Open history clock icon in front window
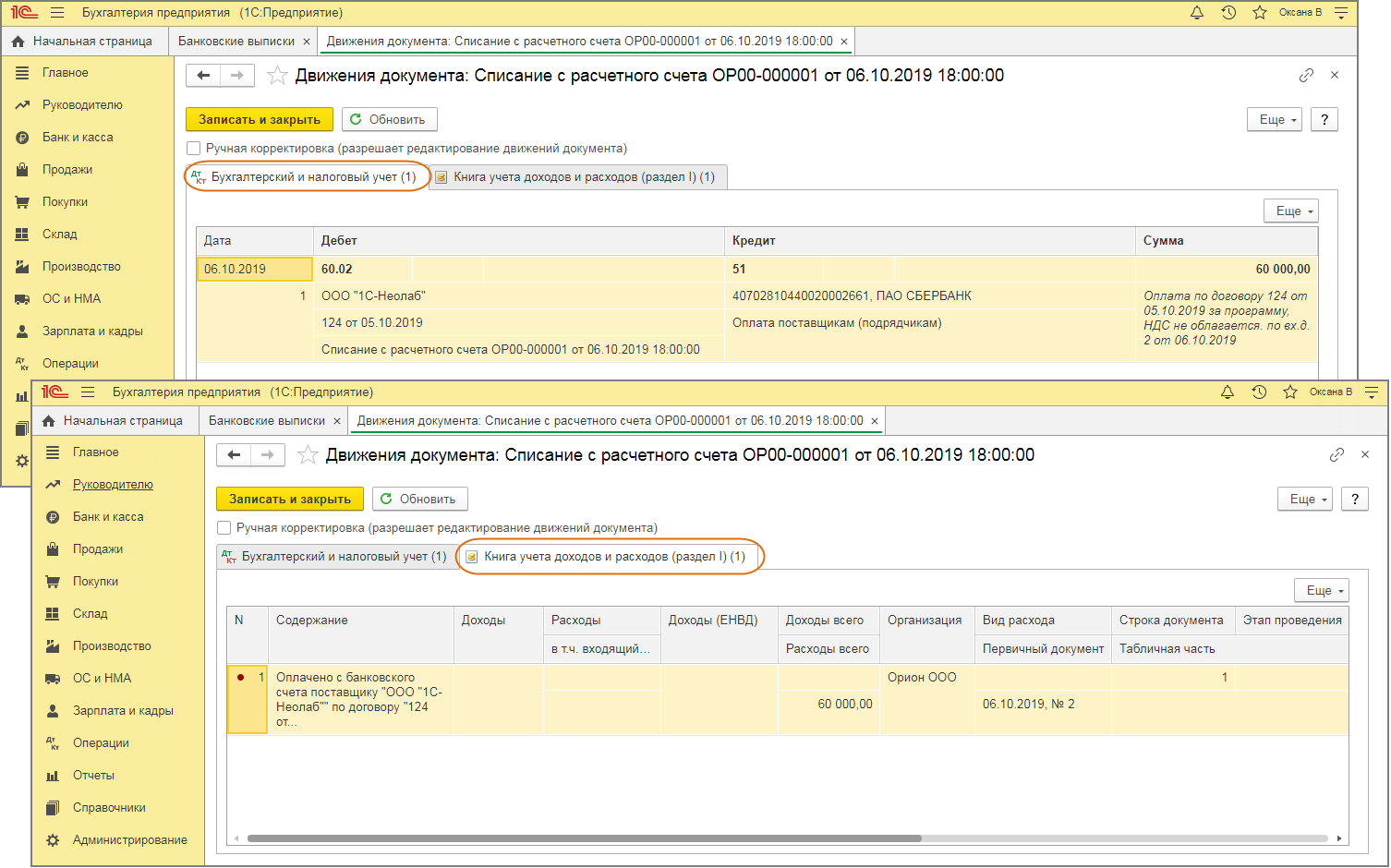1391x868 pixels. point(1259,392)
